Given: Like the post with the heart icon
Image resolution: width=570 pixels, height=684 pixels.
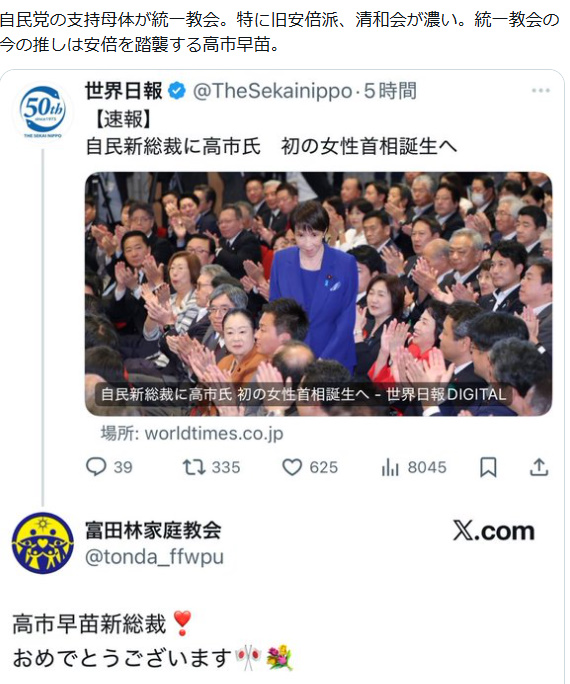Looking at the screenshot, I should [x=292, y=467].
